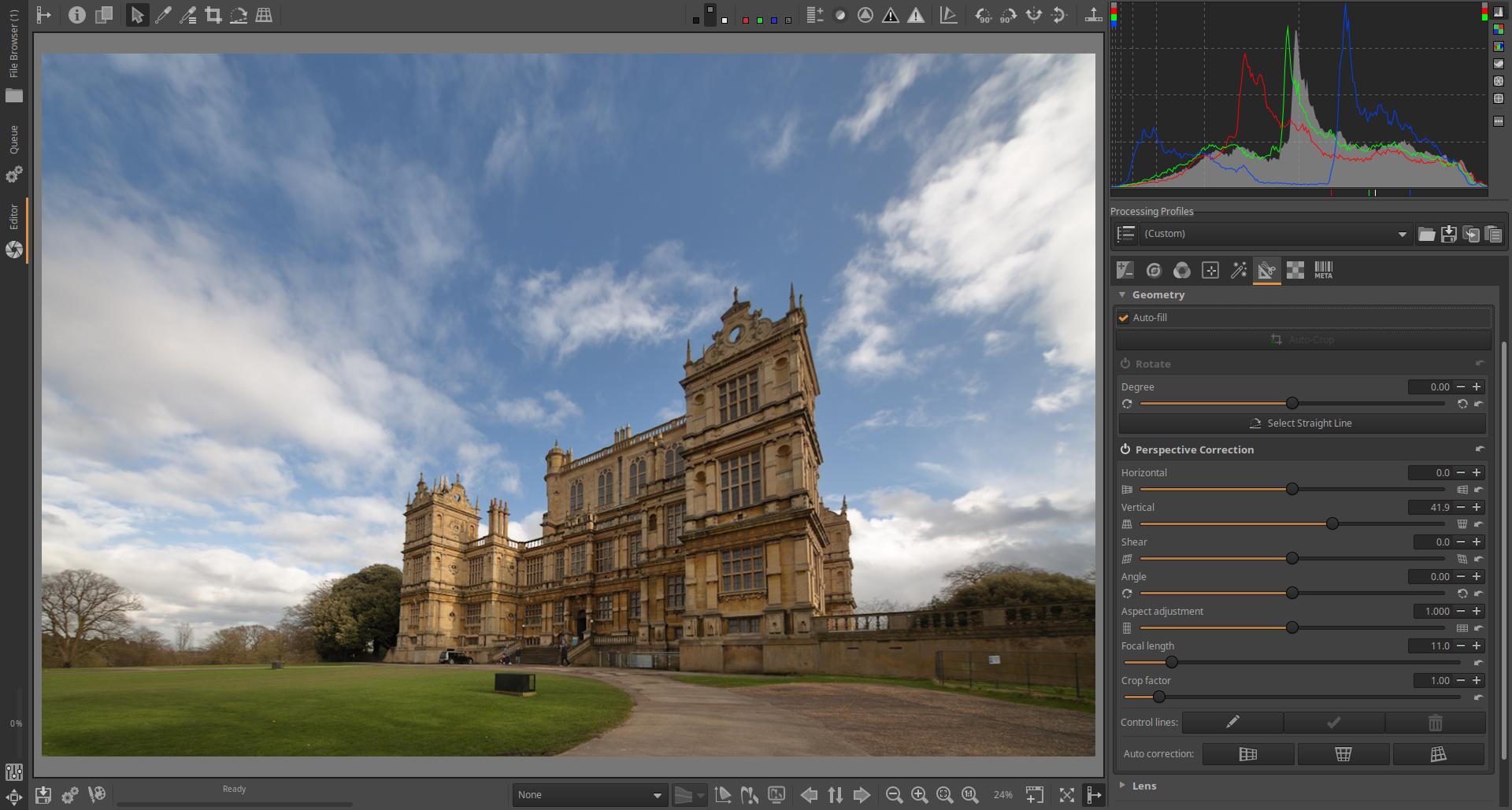Viewport: 1512px width, 810px height.
Task: Toggle the Auto-fill checkbox
Action: pyautogui.click(x=1124, y=318)
